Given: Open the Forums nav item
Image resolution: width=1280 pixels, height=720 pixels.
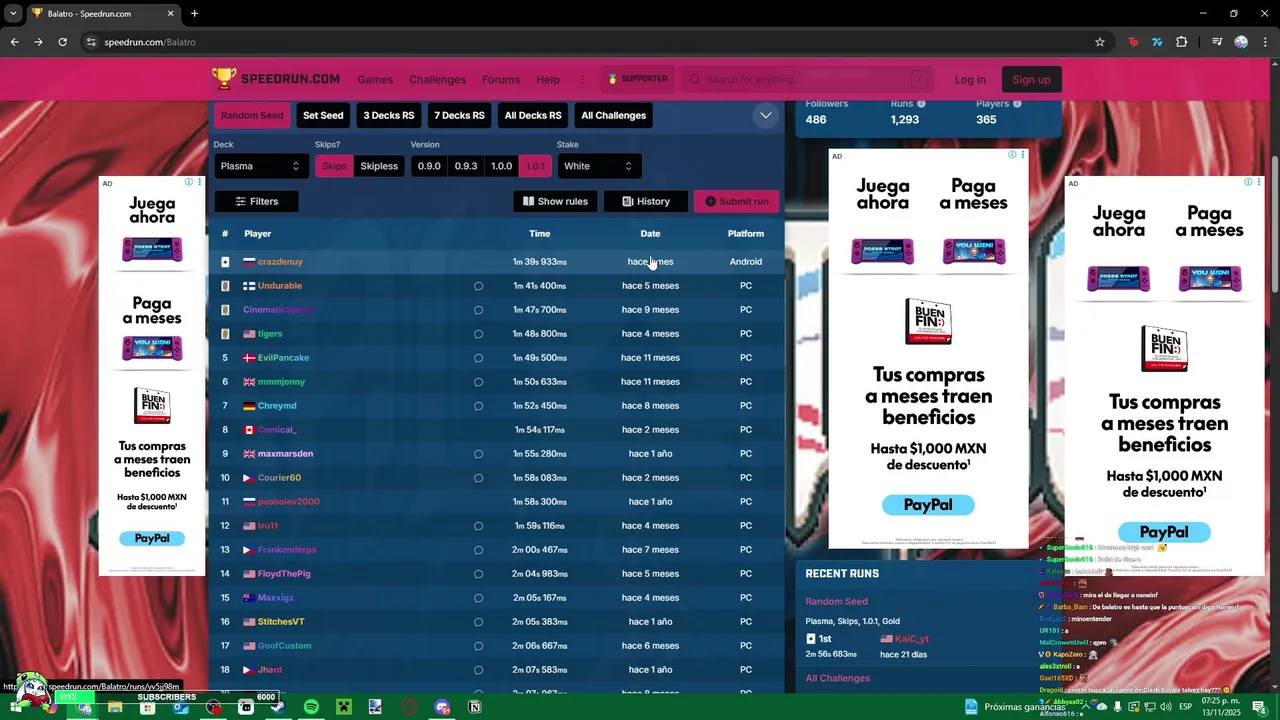Looking at the screenshot, I should tap(501, 80).
